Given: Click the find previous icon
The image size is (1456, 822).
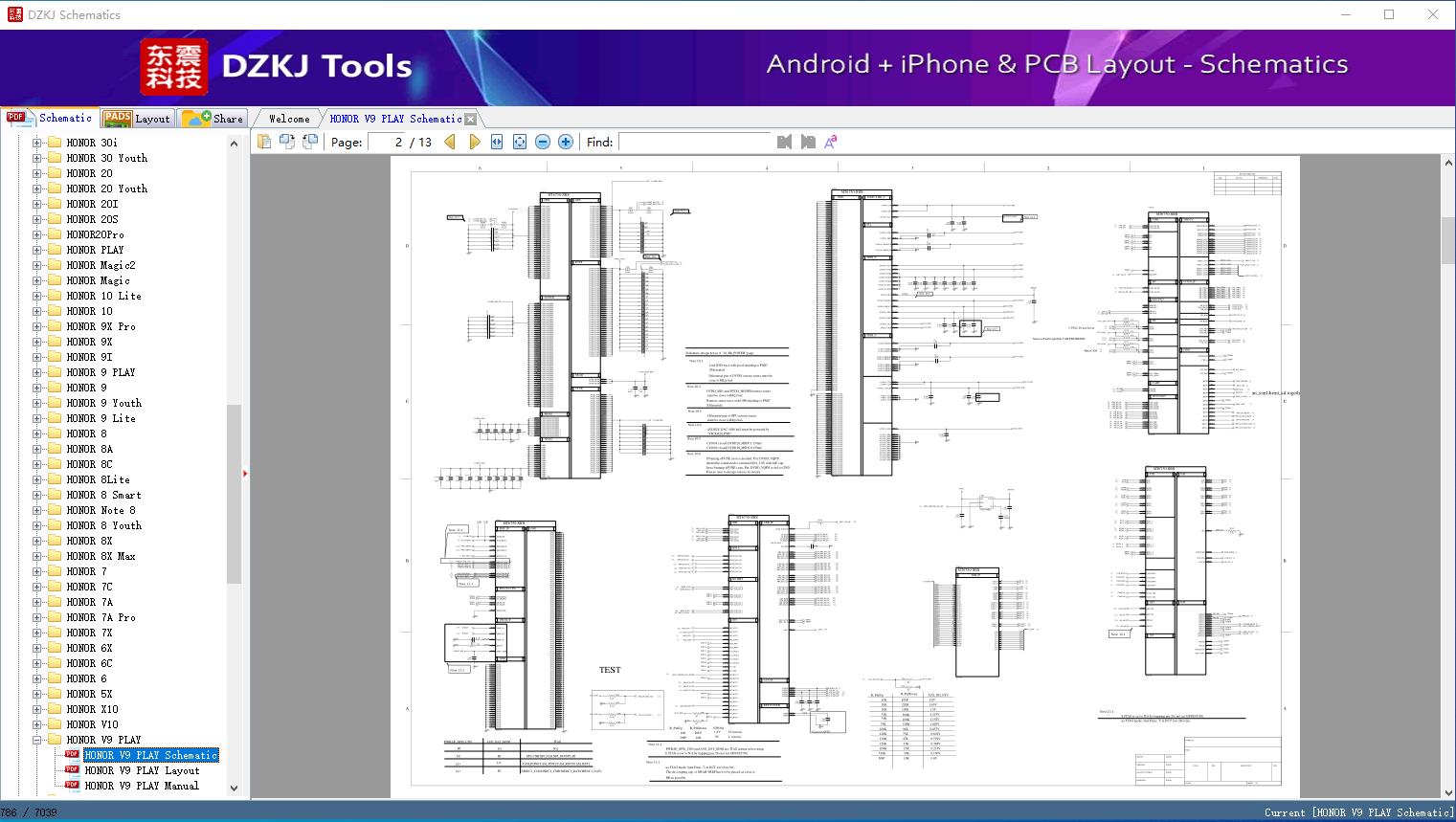Looking at the screenshot, I should coord(784,142).
